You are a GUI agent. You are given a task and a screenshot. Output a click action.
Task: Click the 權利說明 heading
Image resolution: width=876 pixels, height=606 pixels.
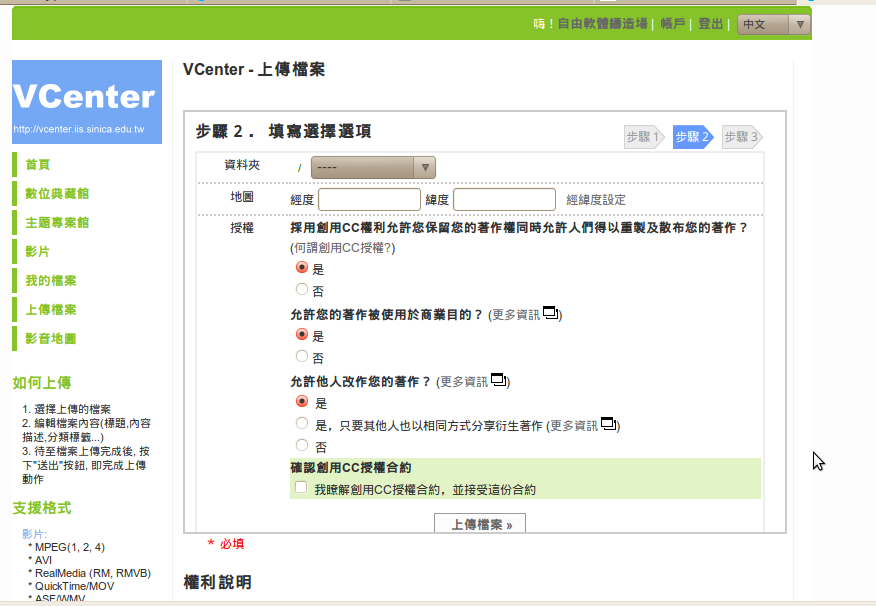tap(217, 583)
